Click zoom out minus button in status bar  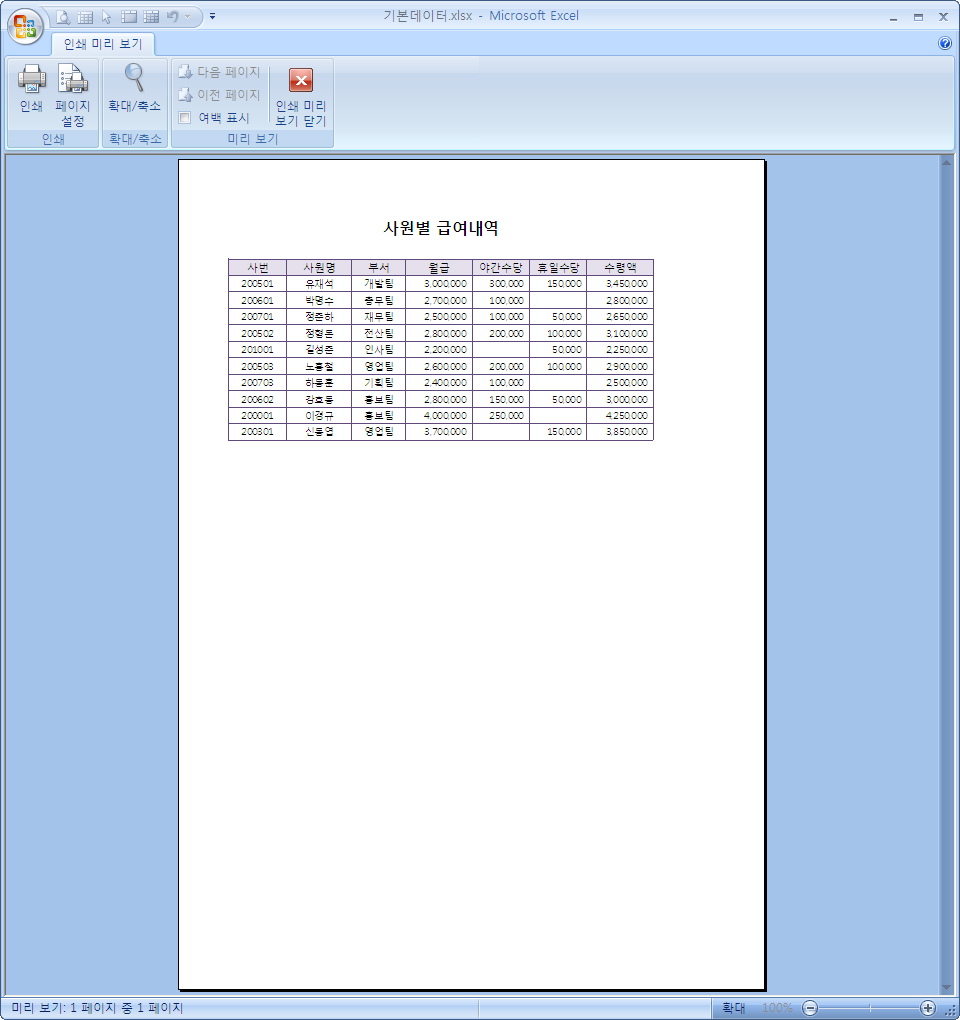pos(810,1008)
